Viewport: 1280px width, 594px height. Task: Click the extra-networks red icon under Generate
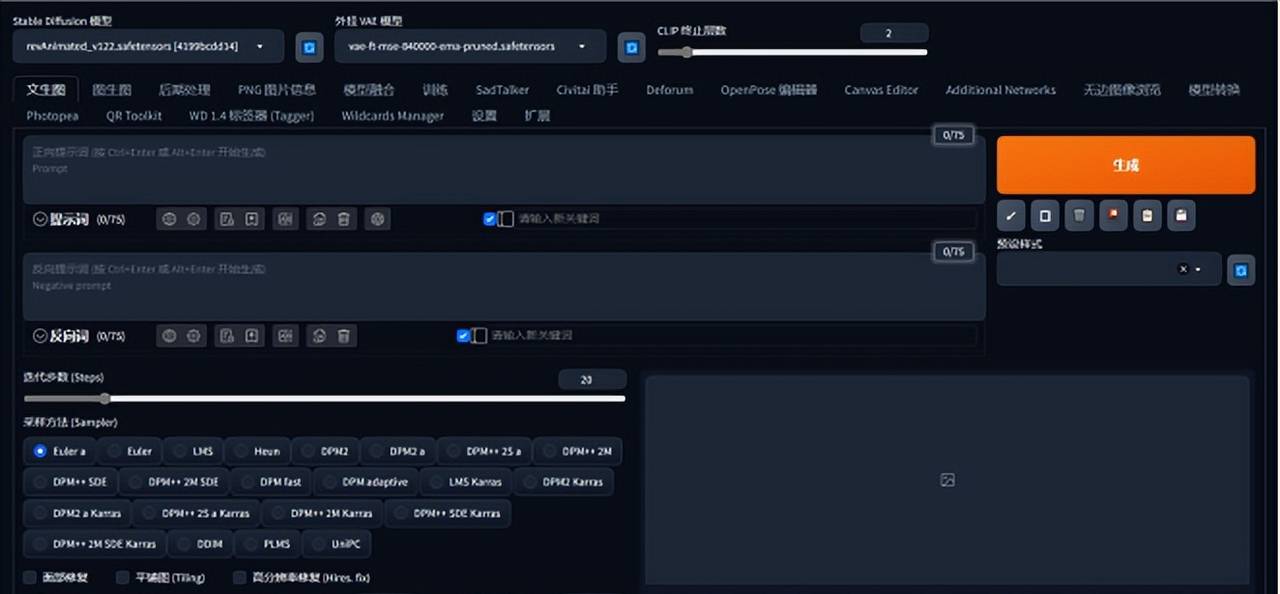[x=1112, y=215]
